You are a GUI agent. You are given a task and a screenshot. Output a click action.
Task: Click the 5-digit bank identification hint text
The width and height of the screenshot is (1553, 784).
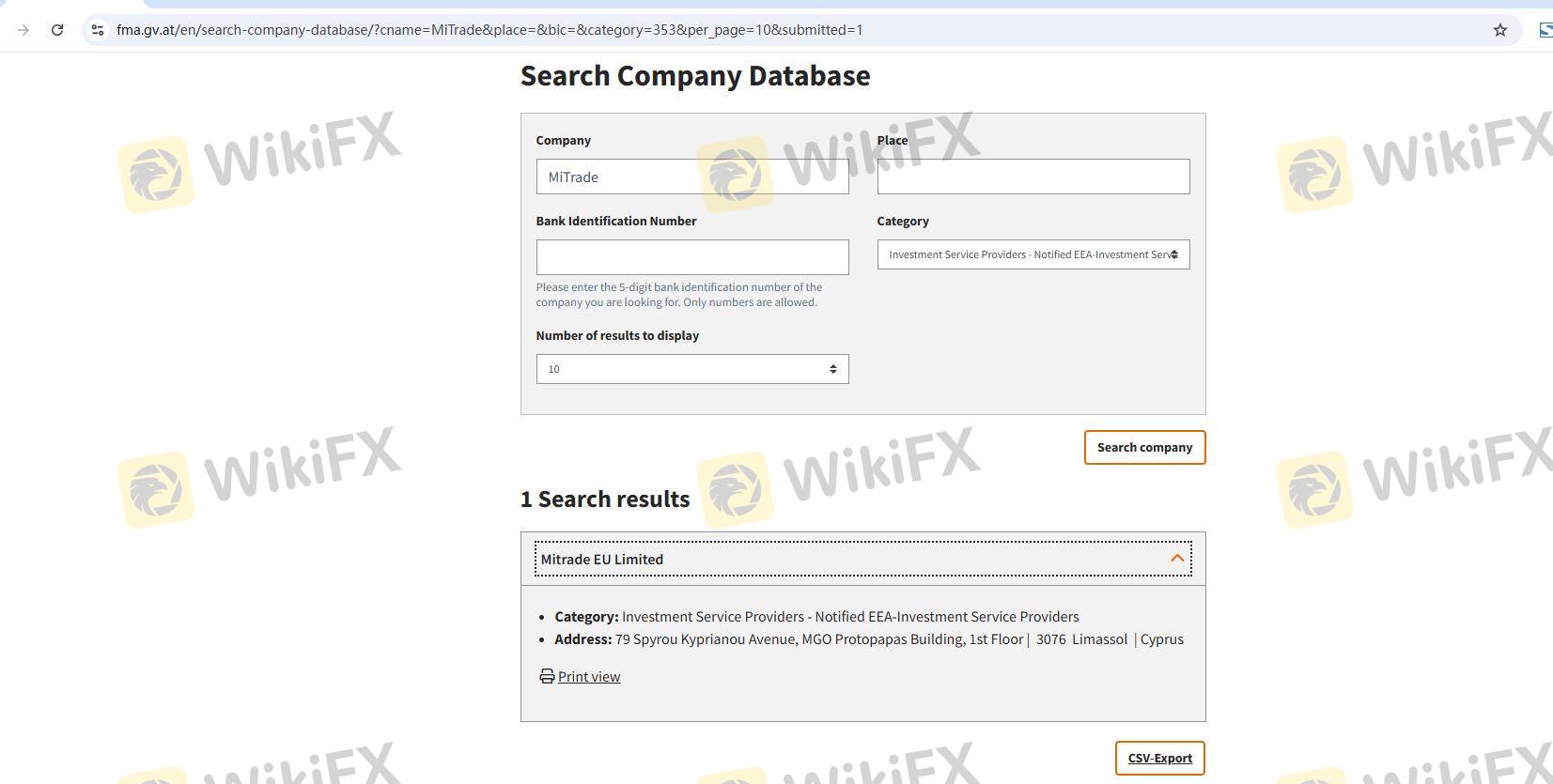tap(679, 295)
